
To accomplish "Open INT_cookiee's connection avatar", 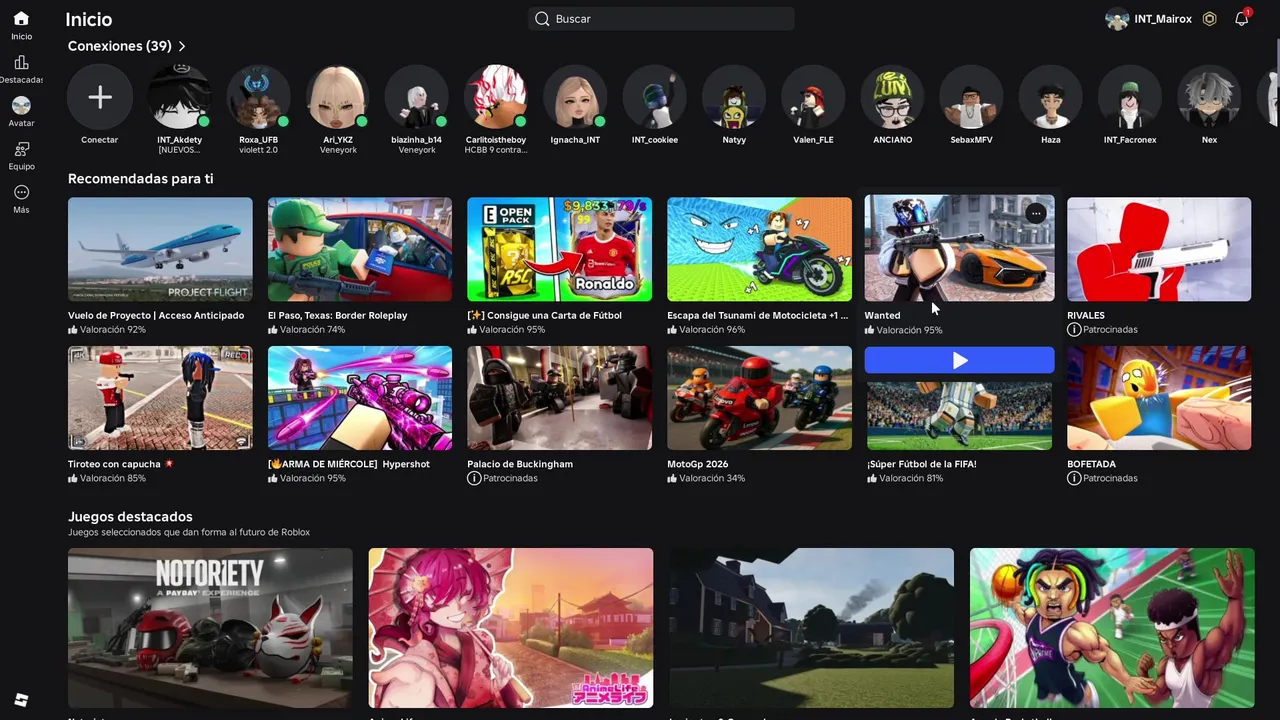I will [x=654, y=97].
